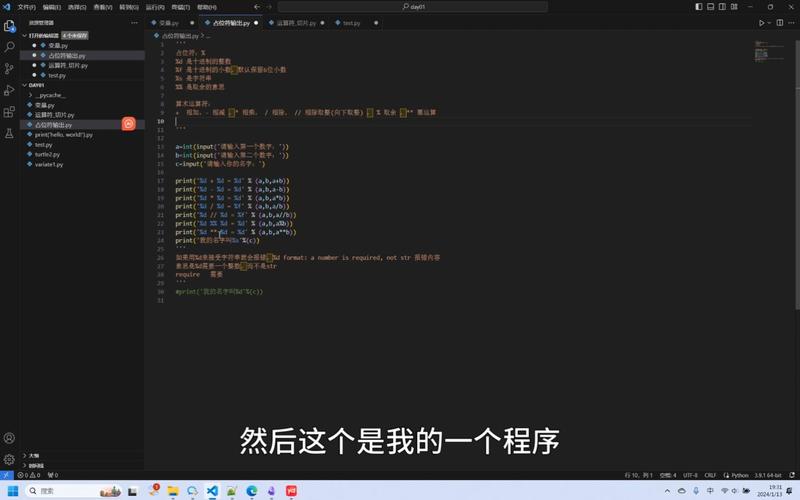Open the Run menu
Viewport: 800px width, 500px height.
pyautogui.click(x=155, y=7)
